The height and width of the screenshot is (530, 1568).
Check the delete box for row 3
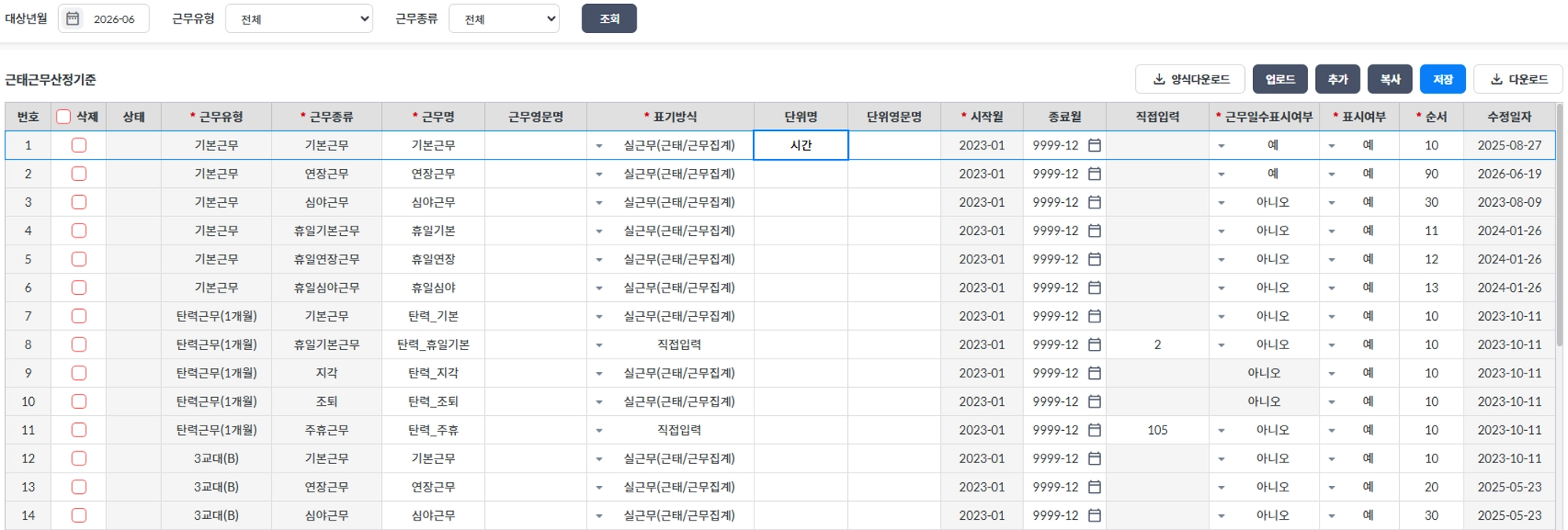click(x=79, y=202)
